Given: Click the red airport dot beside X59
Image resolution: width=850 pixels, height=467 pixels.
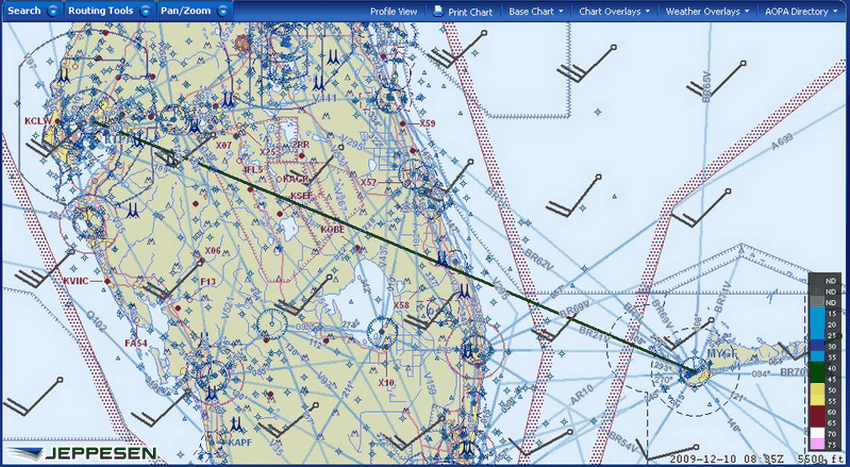Looking at the screenshot, I should point(403,124).
